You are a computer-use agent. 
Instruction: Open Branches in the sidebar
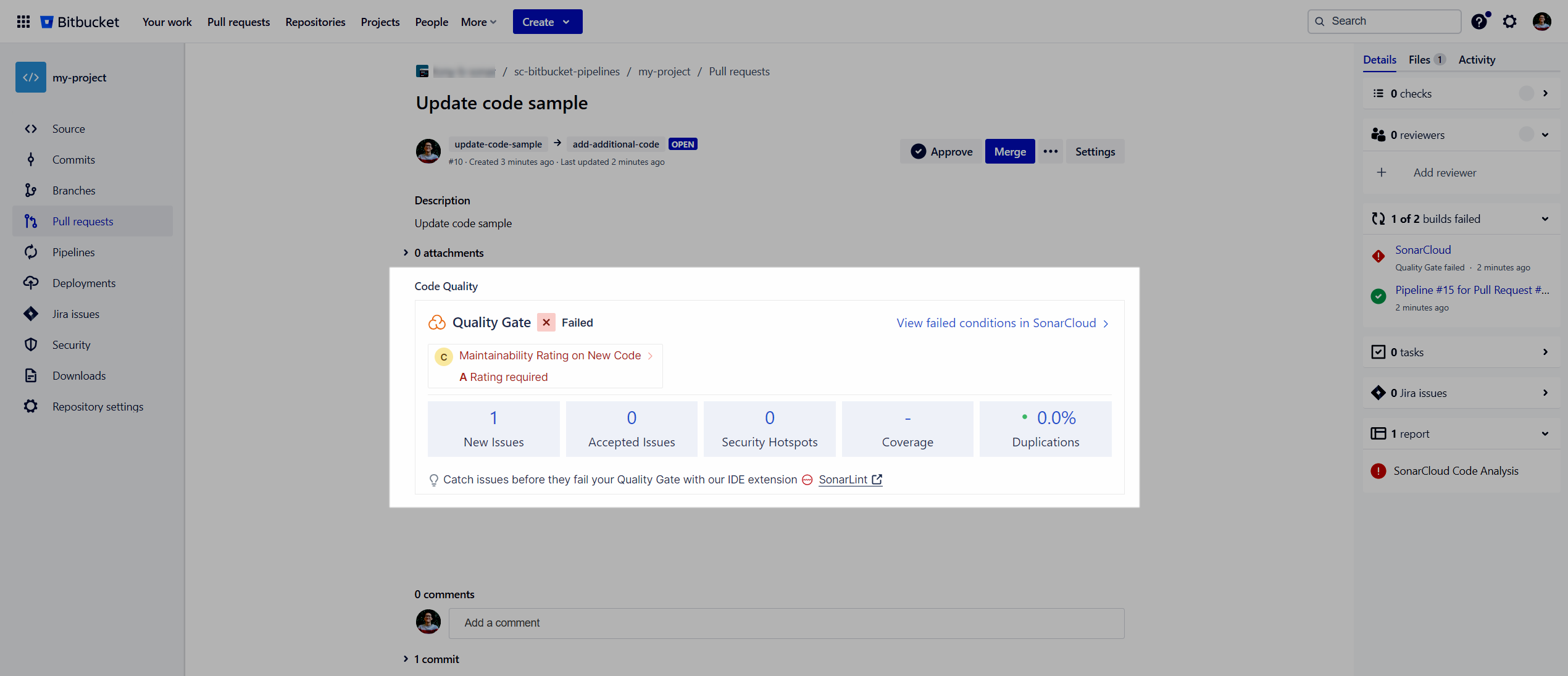(93, 190)
